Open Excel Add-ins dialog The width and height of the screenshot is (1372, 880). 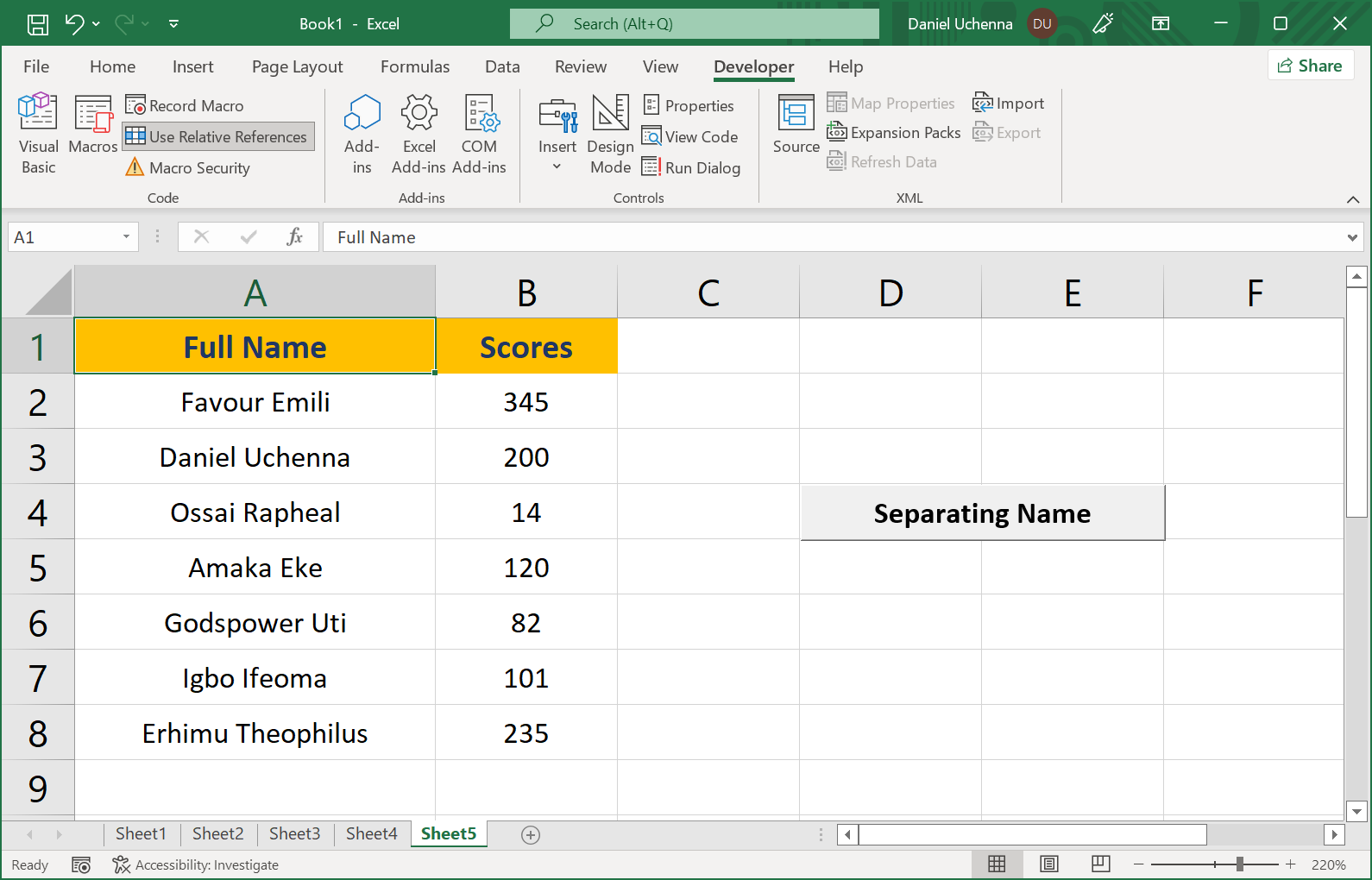pos(419,133)
